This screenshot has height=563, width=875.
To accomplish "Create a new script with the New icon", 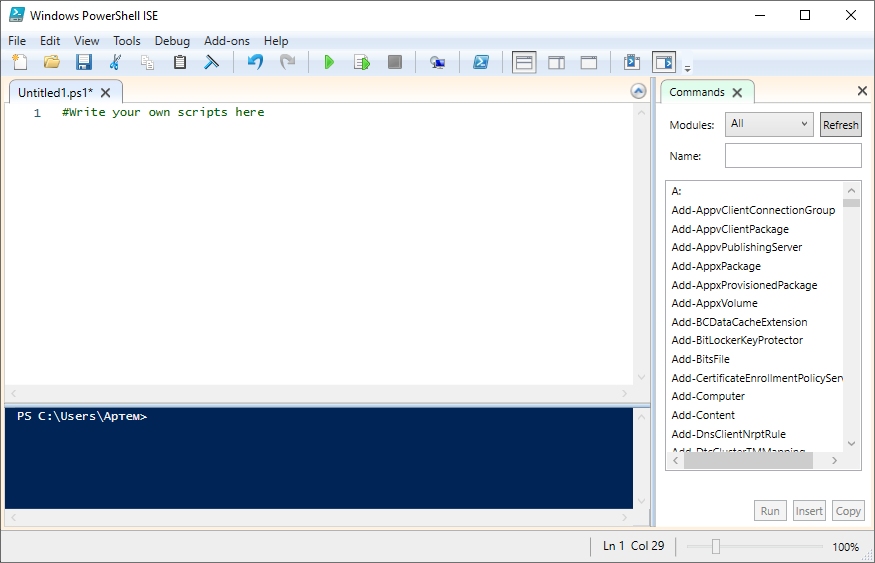I will 20,62.
